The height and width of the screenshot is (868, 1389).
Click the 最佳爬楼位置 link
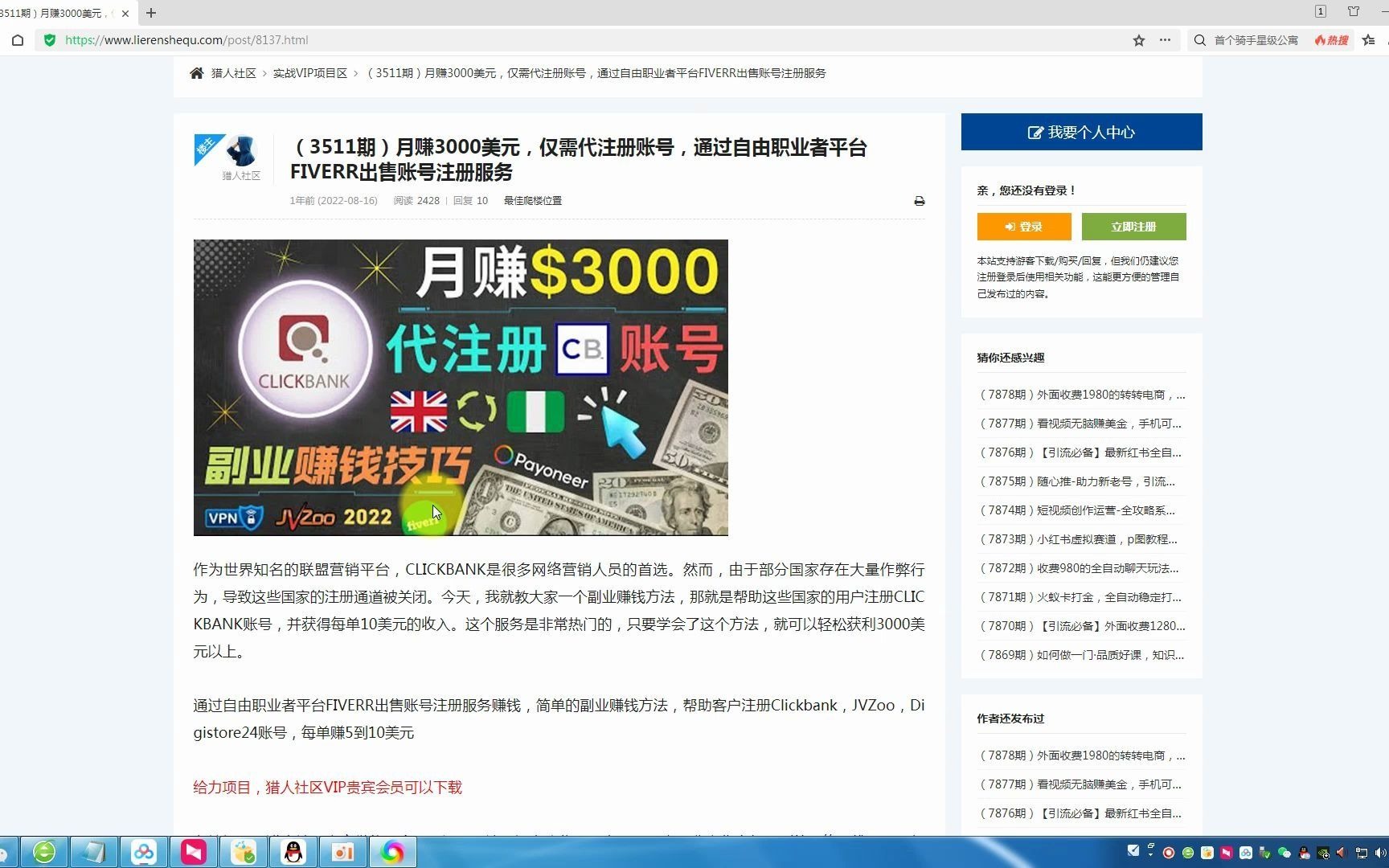click(533, 201)
